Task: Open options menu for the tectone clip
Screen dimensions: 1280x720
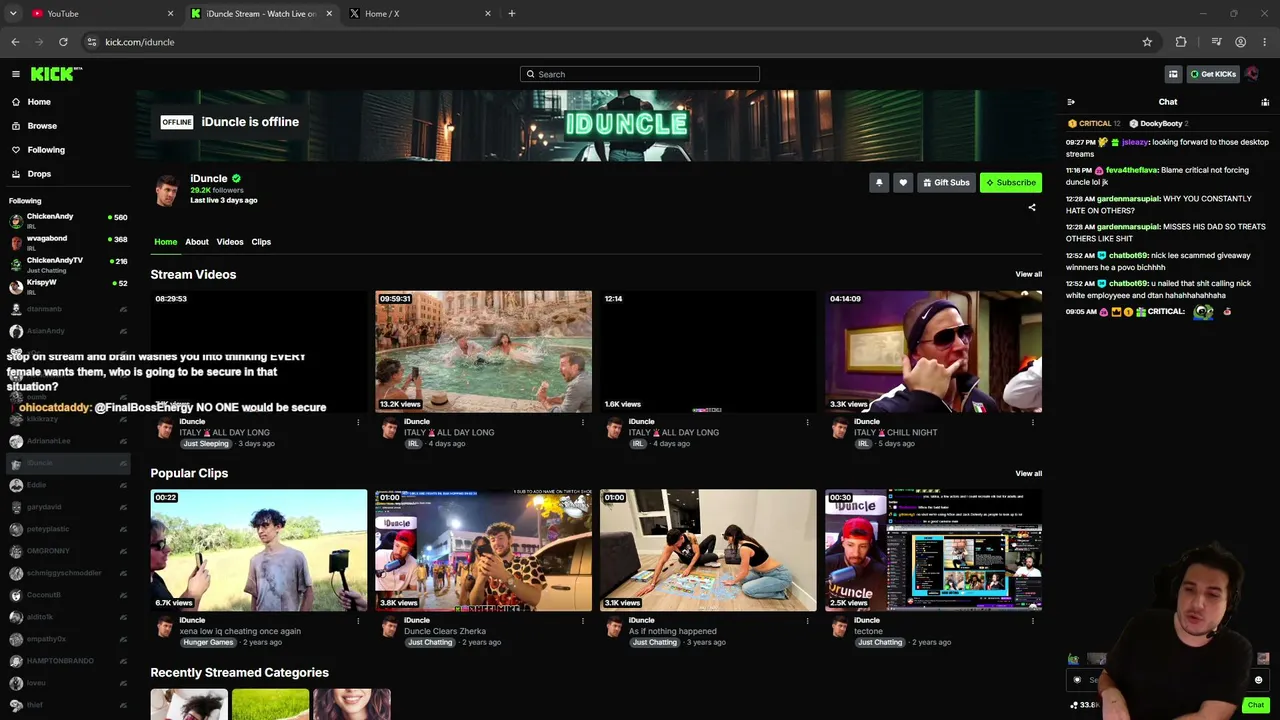Action: click(x=1032, y=621)
